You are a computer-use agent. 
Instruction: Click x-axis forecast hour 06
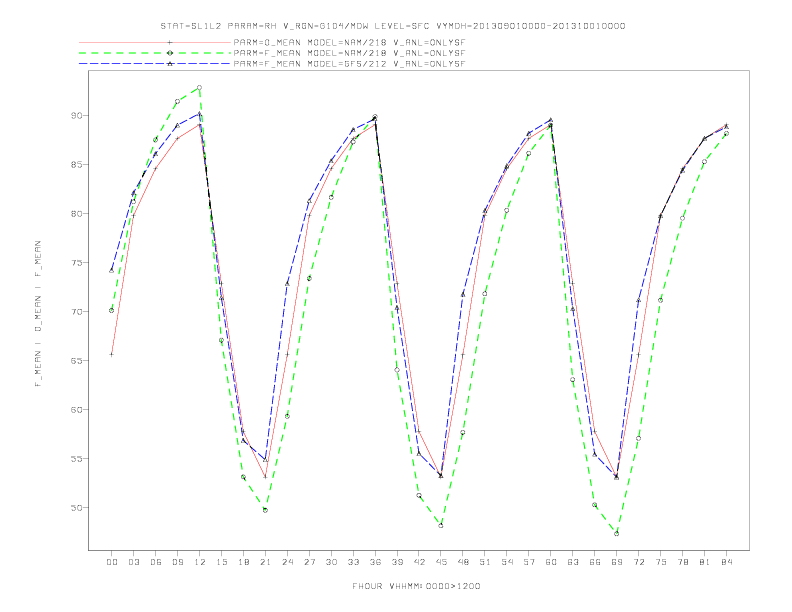coord(156,562)
